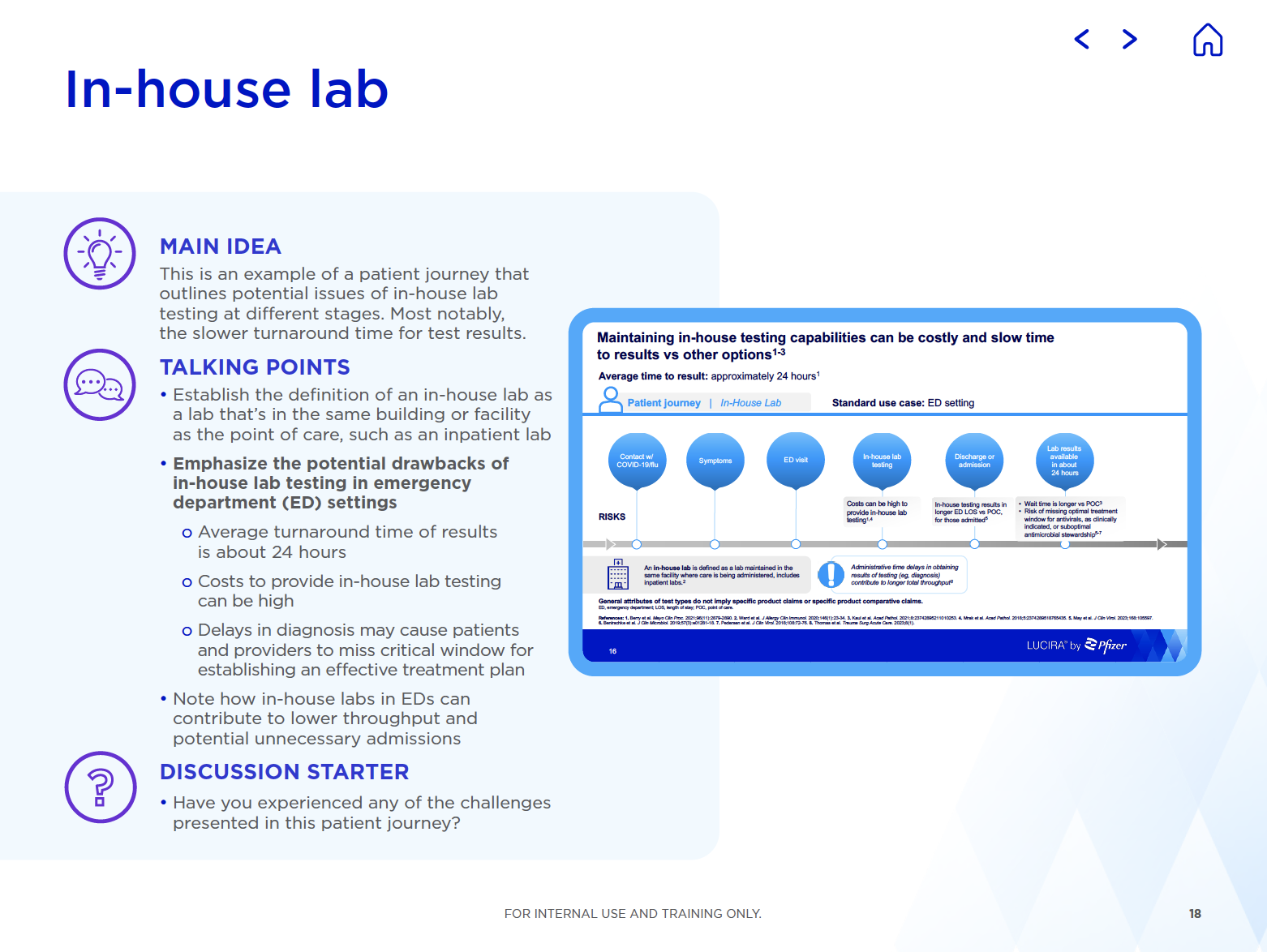Click the slide number 16 in thumbnail
This screenshot has height=952, width=1267.
click(x=612, y=651)
